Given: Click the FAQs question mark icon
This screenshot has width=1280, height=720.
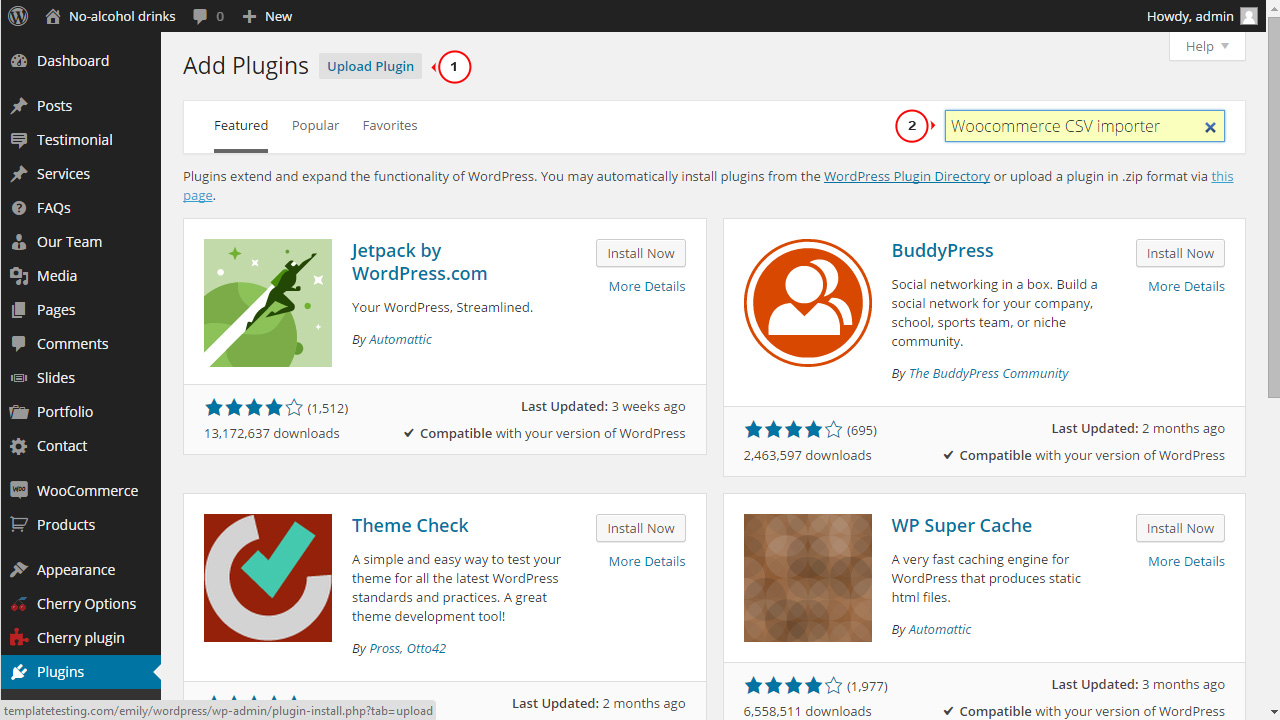Looking at the screenshot, I should tap(19, 208).
